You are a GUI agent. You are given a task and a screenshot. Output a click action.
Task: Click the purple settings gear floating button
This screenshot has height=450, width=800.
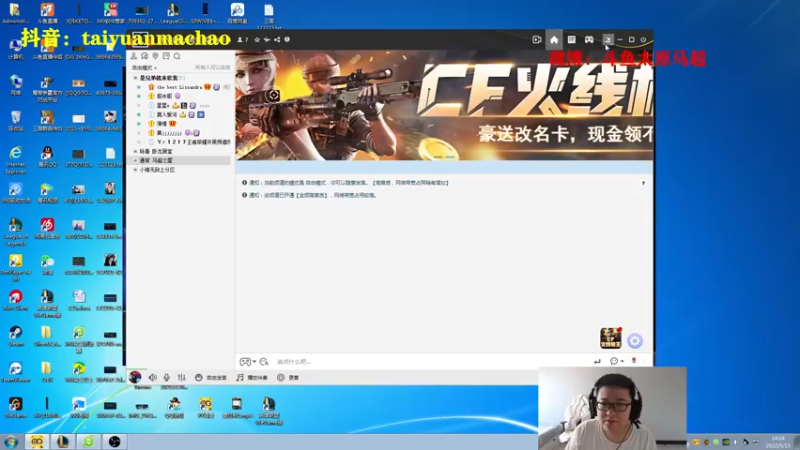[x=635, y=341]
